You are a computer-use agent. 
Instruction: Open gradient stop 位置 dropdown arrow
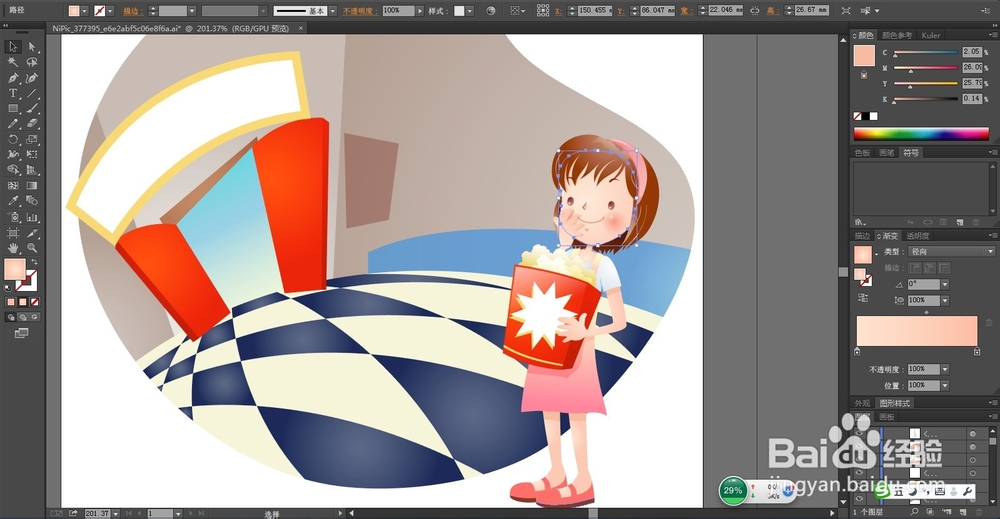click(x=945, y=385)
